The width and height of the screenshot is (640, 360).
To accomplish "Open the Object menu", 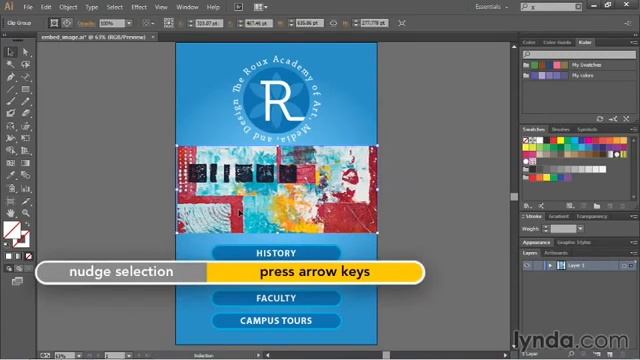I will coord(68,7).
